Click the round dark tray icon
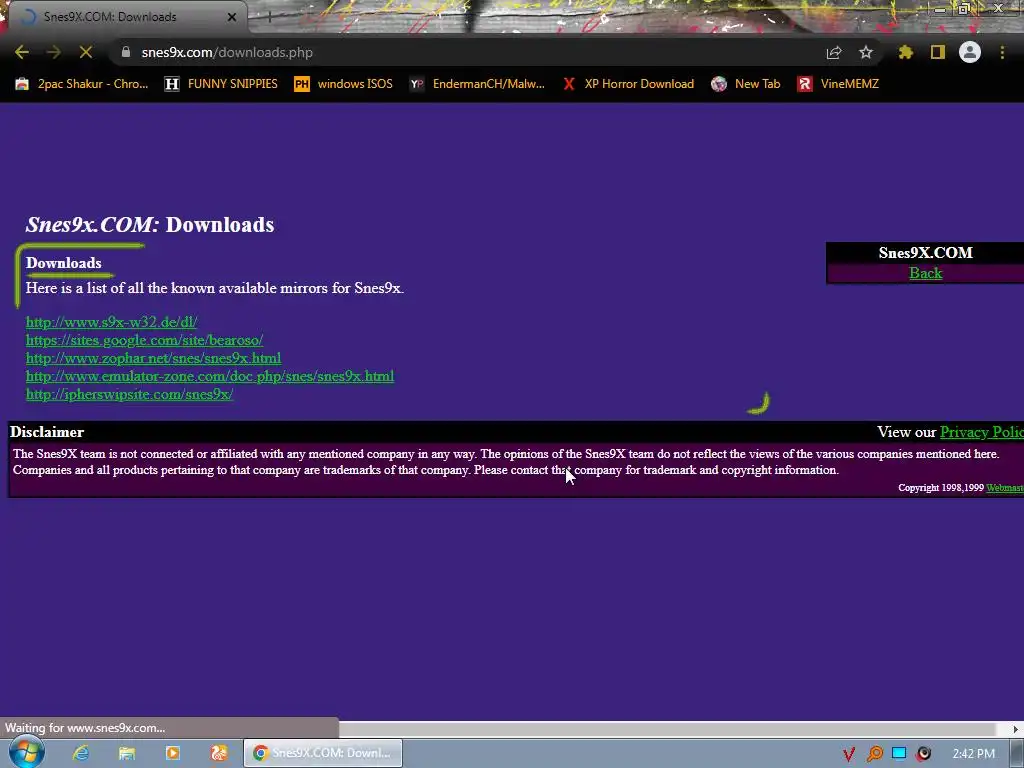1024x768 pixels. click(x=923, y=754)
